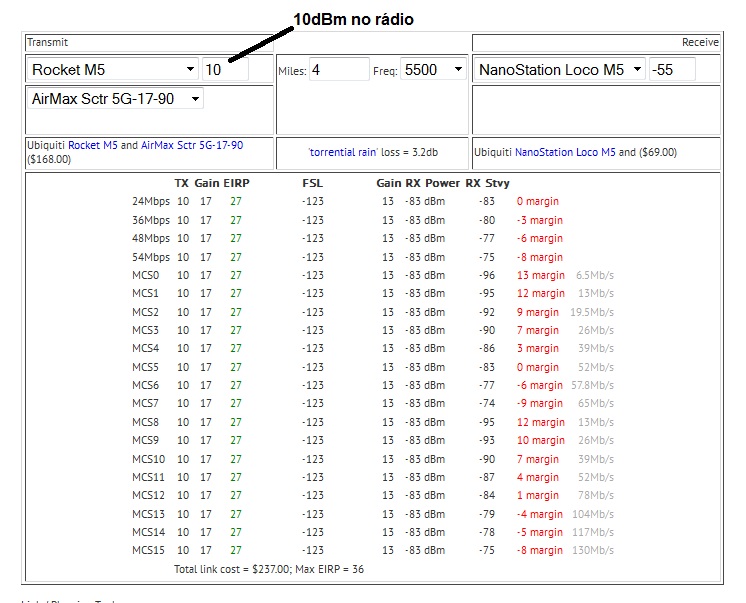The height and width of the screenshot is (603, 746).
Task: Click the RX Power column header
Action: [x=432, y=183]
